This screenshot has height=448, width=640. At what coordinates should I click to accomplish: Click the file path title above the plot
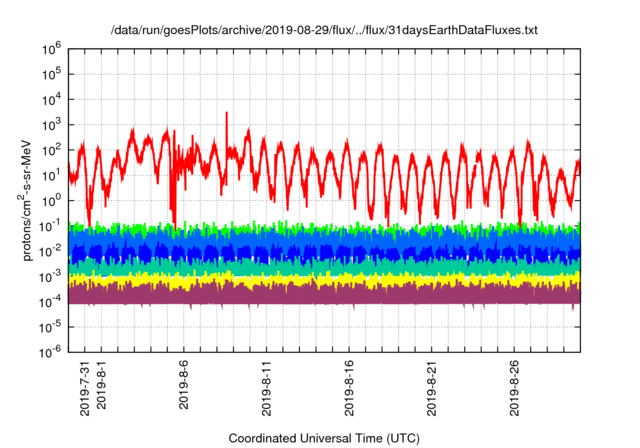tap(324, 31)
